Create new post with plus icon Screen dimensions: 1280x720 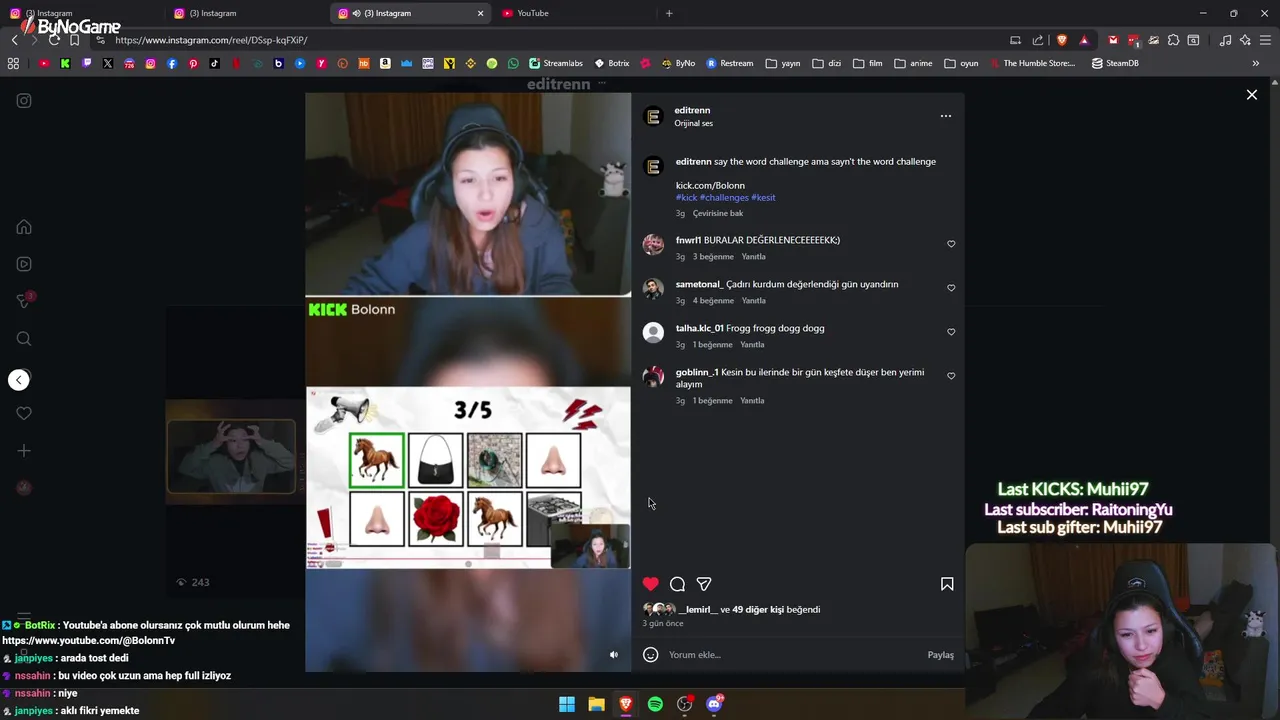(x=24, y=451)
